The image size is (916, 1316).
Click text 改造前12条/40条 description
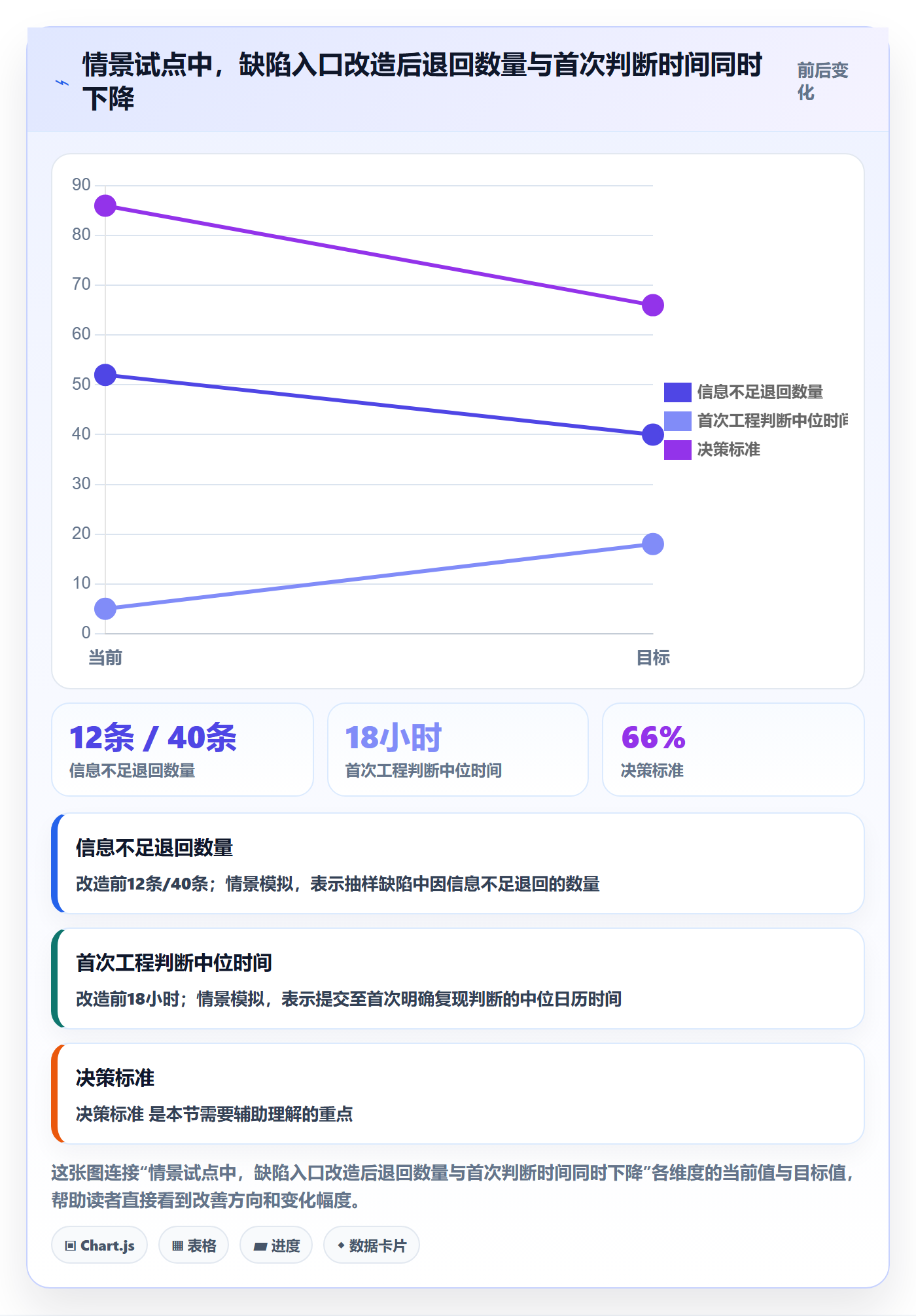pyautogui.click(x=338, y=884)
